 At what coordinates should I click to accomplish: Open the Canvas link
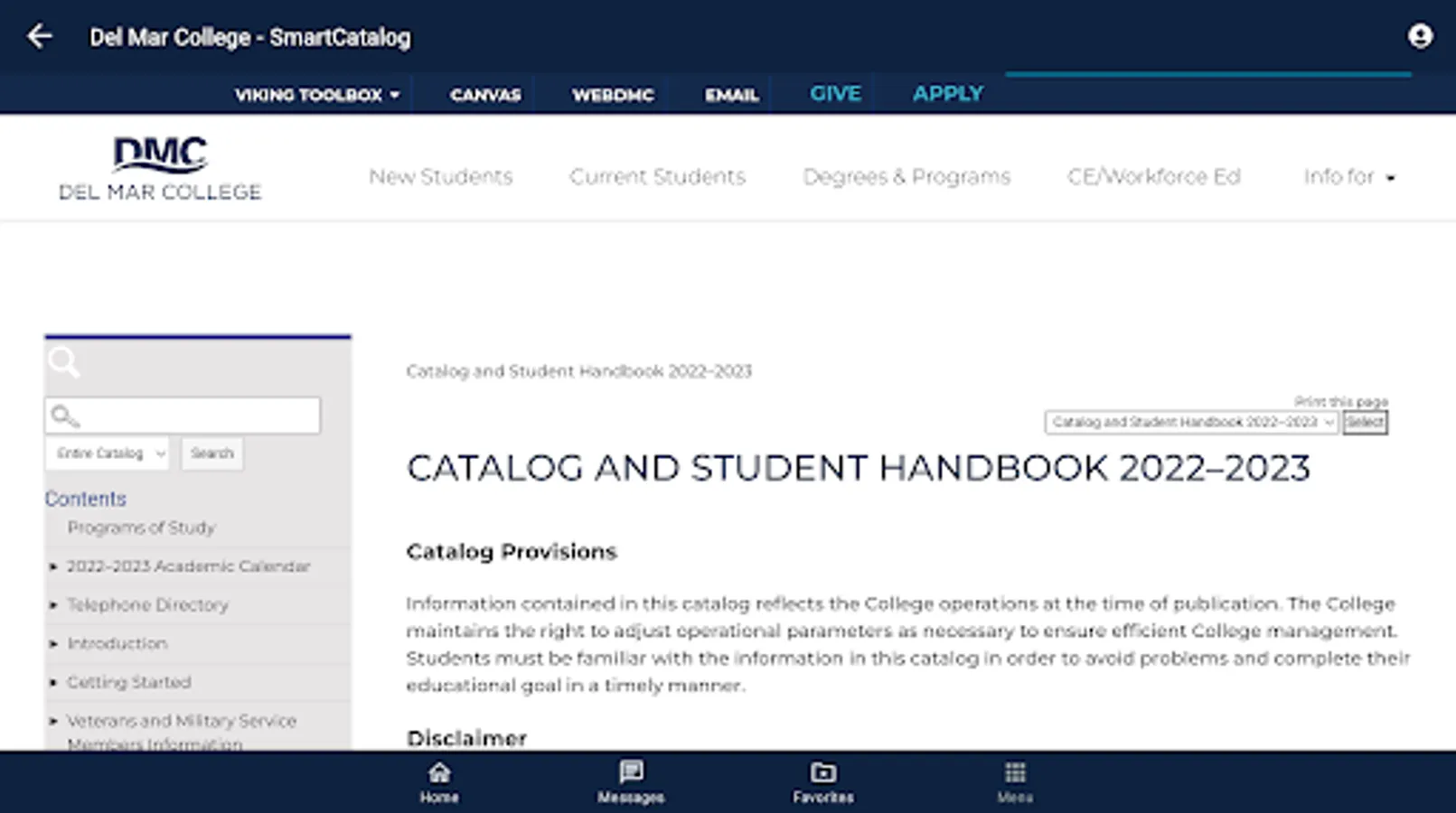click(x=485, y=95)
